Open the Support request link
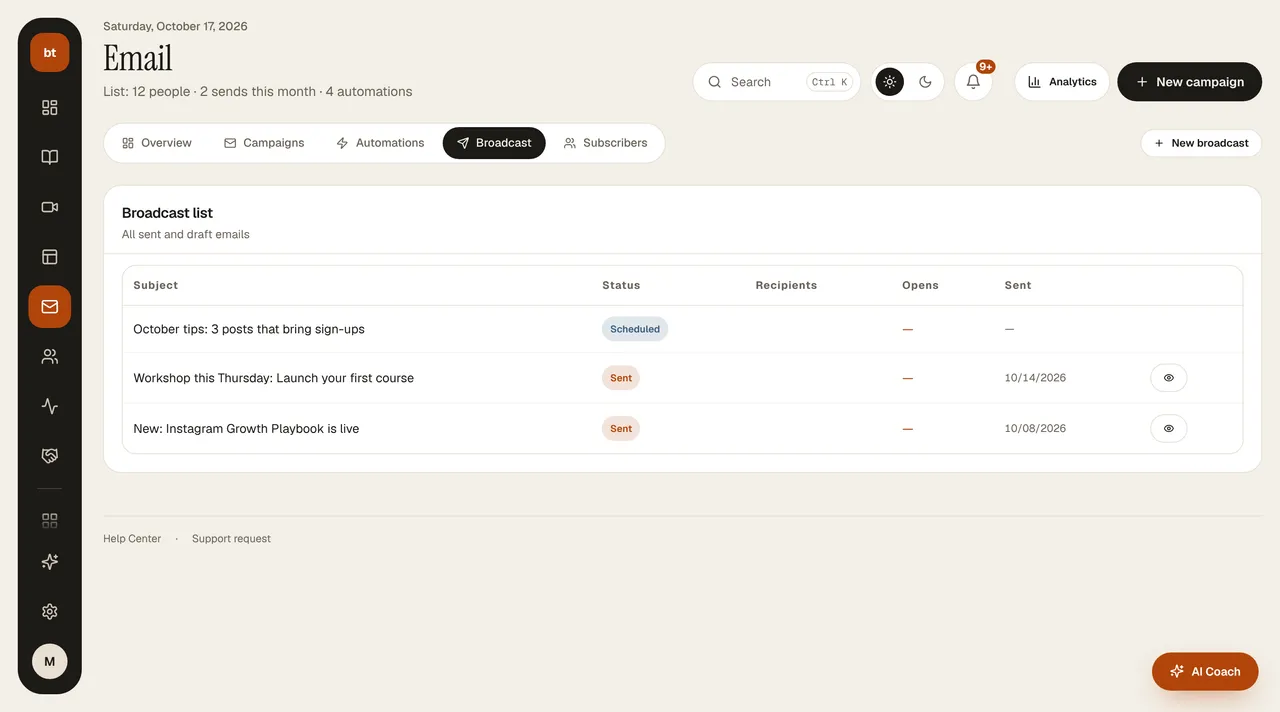Viewport: 1280px width, 712px height. click(x=231, y=539)
